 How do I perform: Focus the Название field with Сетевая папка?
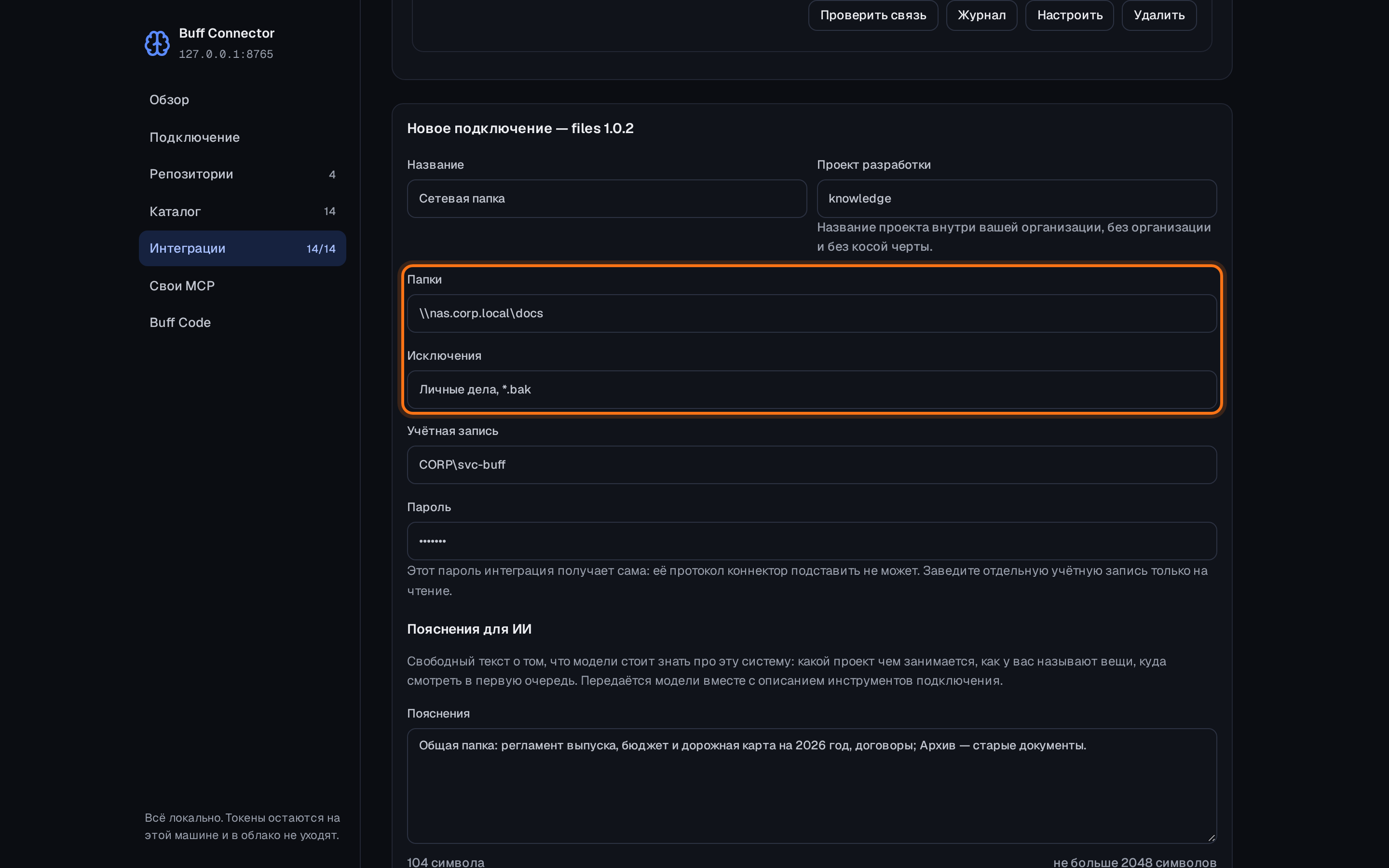pos(607,199)
